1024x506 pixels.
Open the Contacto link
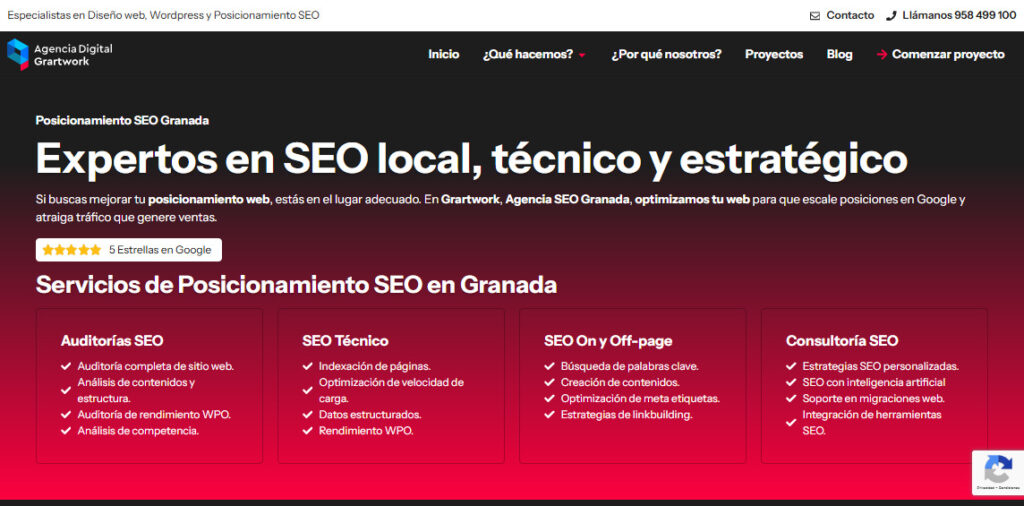[x=849, y=16]
